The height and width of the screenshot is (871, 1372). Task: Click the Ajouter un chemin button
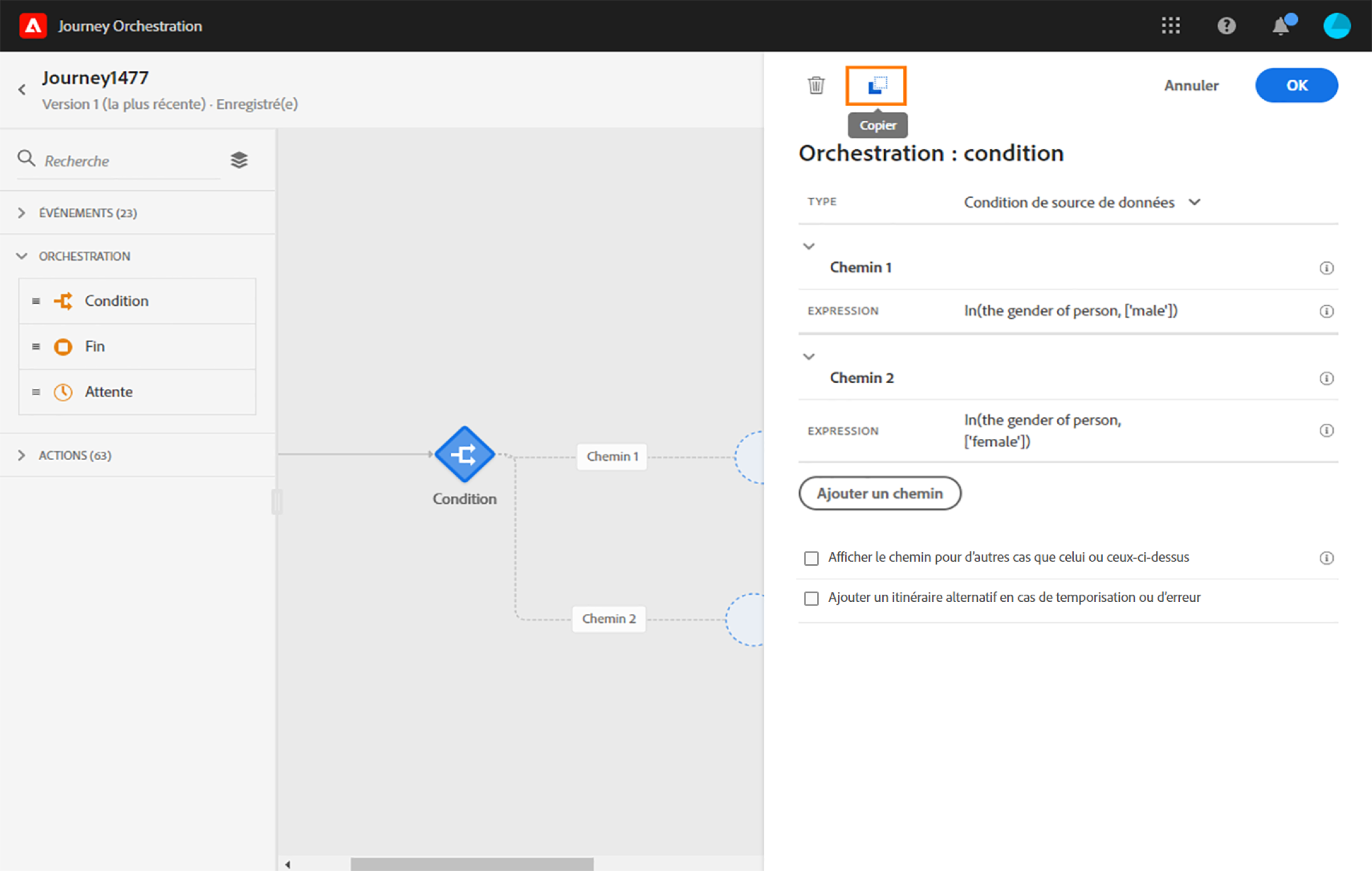point(880,494)
